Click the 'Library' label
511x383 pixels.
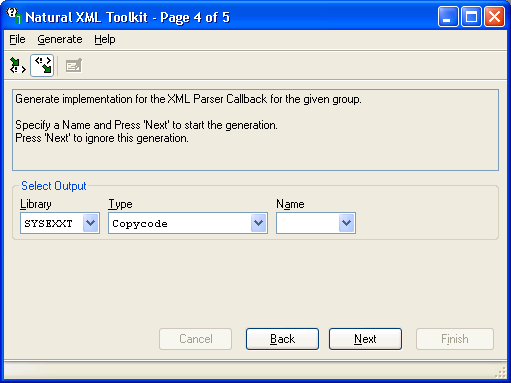(x=36, y=204)
